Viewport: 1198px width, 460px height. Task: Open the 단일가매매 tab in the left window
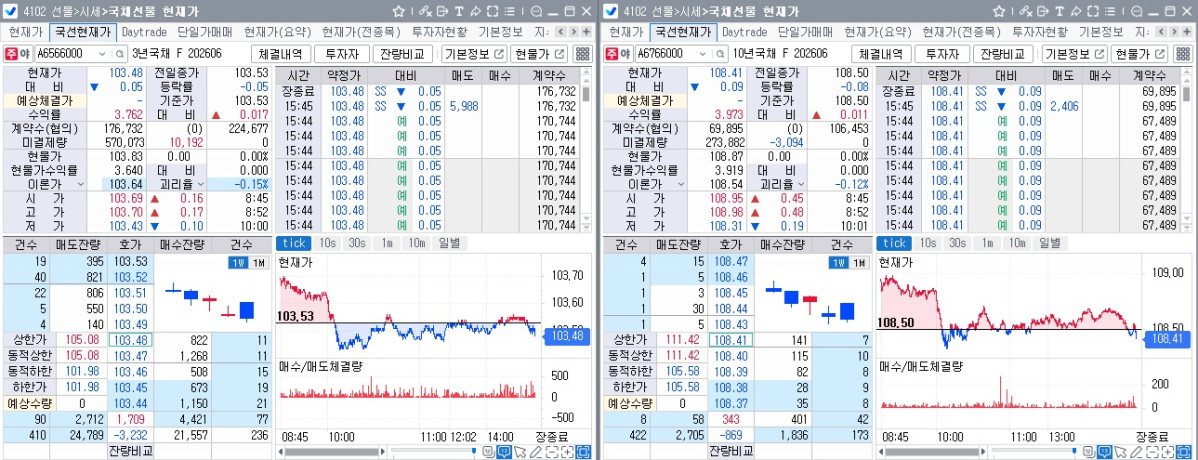(x=205, y=32)
